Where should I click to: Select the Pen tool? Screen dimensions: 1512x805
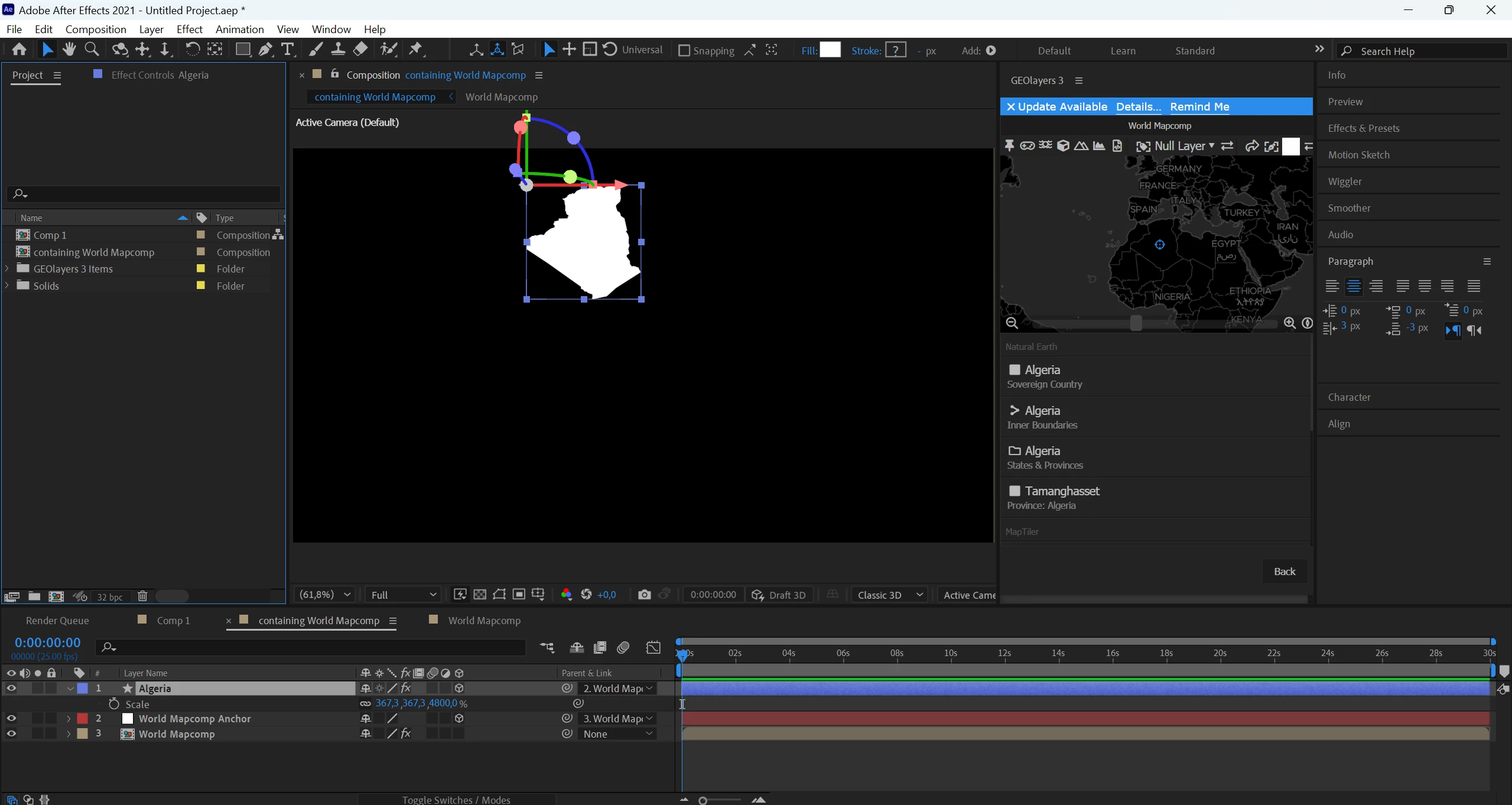pyautogui.click(x=265, y=50)
